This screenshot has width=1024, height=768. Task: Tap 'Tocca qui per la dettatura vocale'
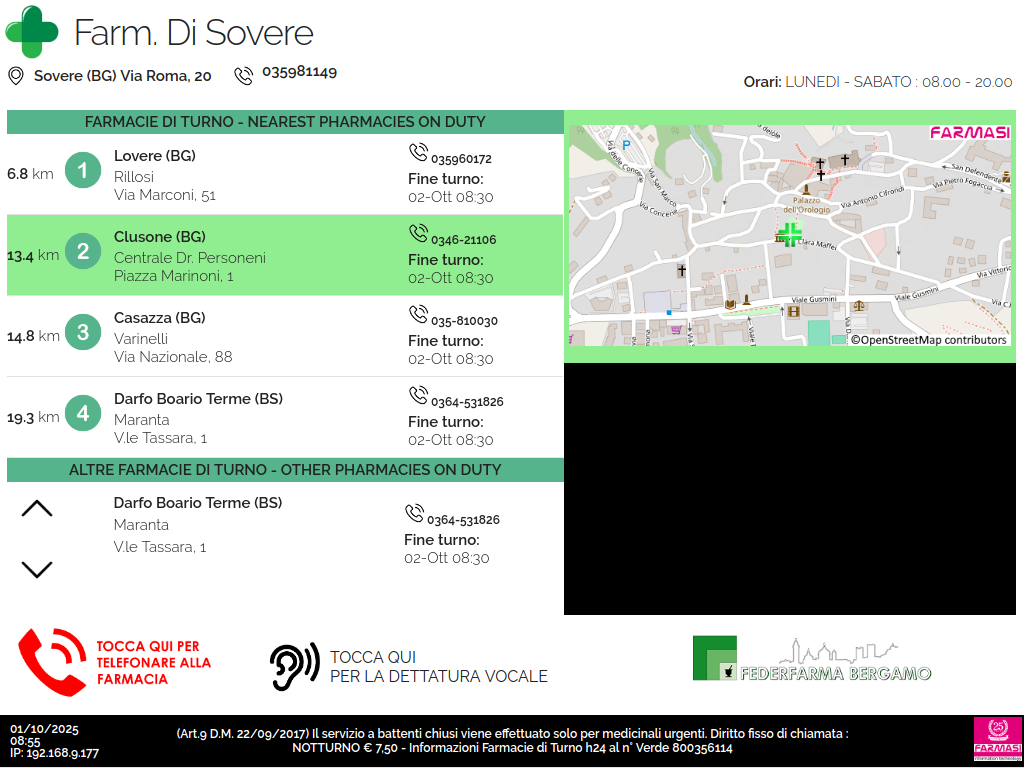tap(438, 667)
